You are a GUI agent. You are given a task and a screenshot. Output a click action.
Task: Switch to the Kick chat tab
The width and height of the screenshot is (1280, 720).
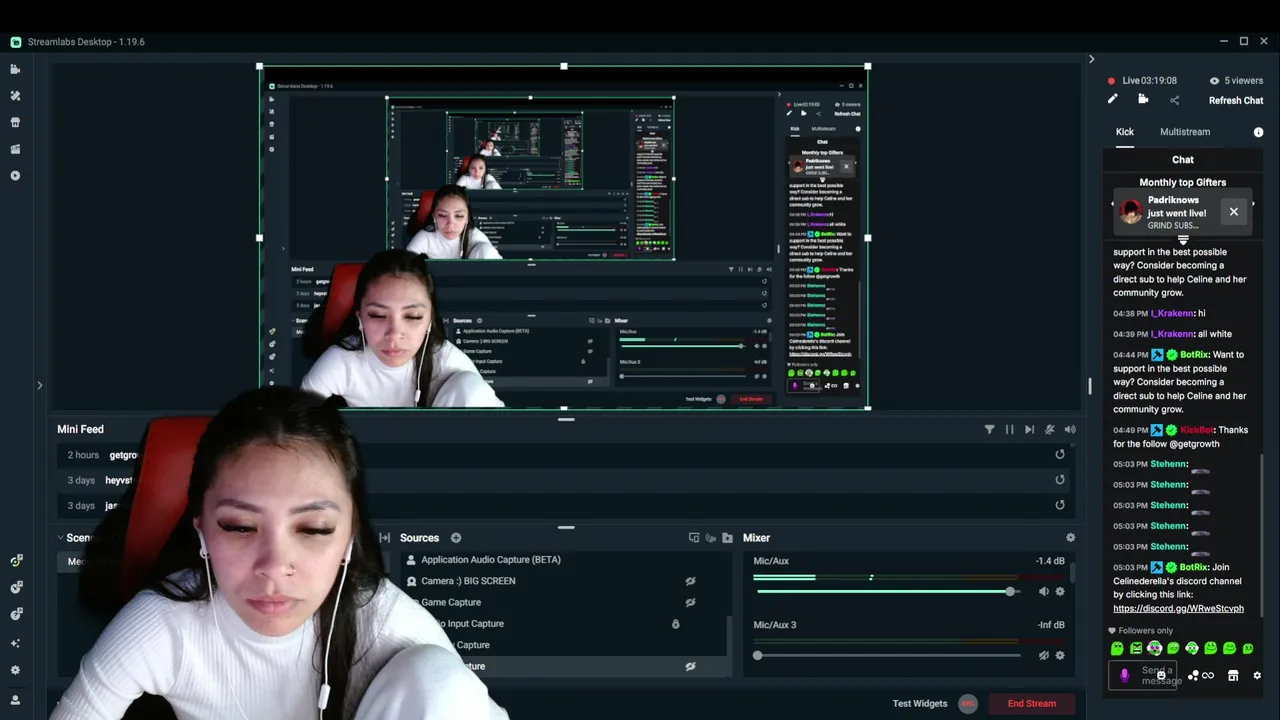coord(1125,132)
